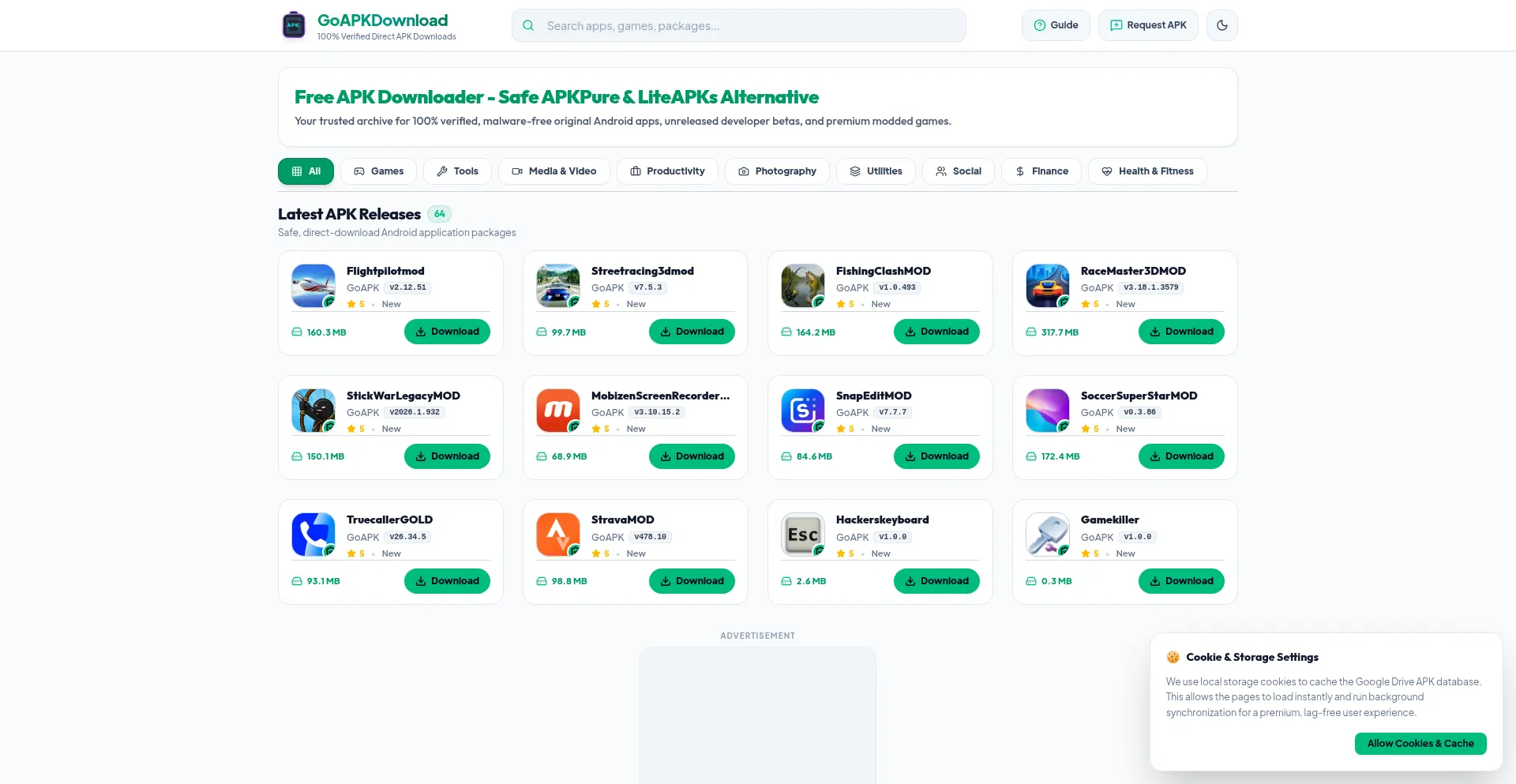The image size is (1516, 784).
Task: Open the Flightpilotmod title
Action: (x=385, y=271)
